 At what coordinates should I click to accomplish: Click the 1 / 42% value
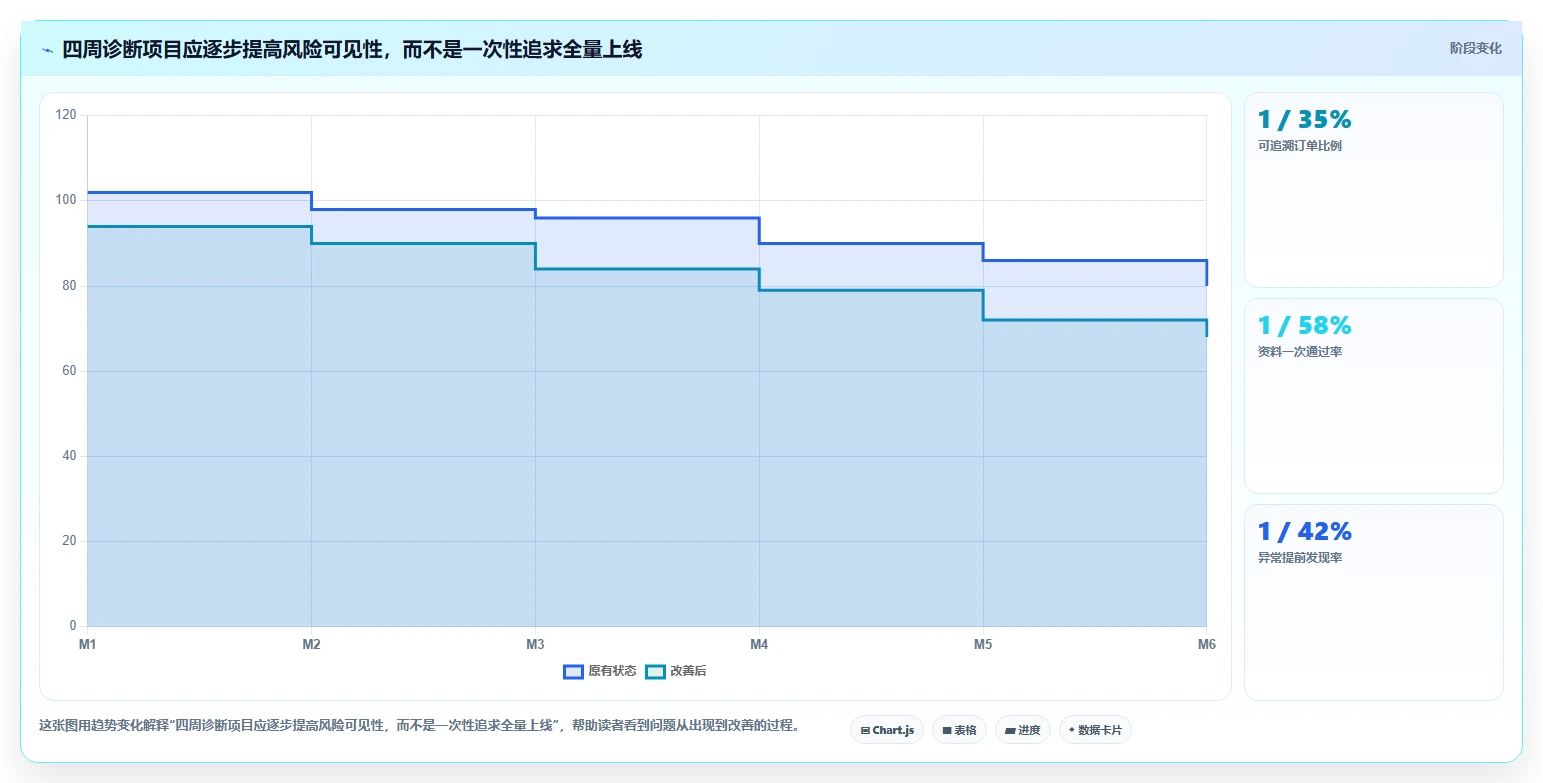(1304, 532)
